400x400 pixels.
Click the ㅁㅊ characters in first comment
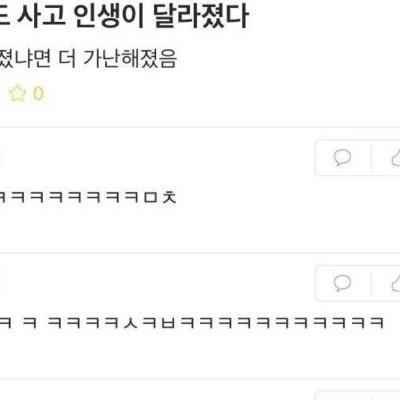pos(160,197)
